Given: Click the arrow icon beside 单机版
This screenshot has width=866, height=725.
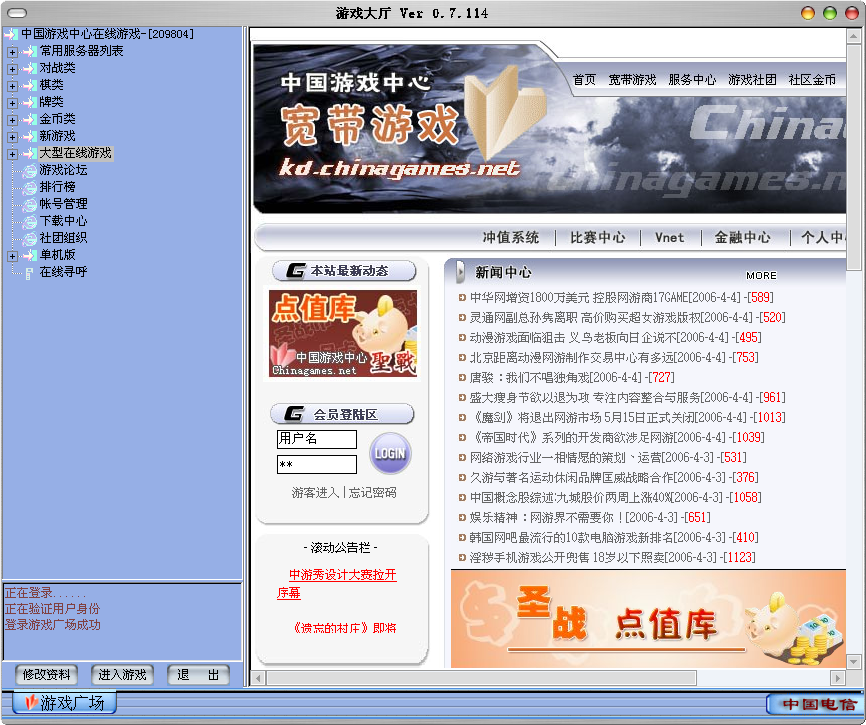Looking at the screenshot, I should (x=29, y=256).
